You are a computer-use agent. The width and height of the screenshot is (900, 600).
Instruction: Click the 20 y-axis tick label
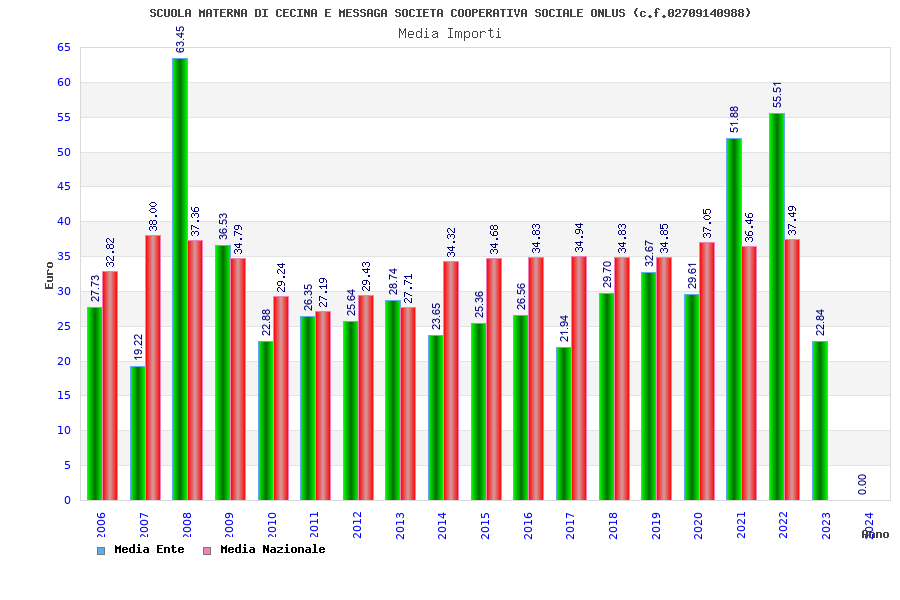[64, 361]
